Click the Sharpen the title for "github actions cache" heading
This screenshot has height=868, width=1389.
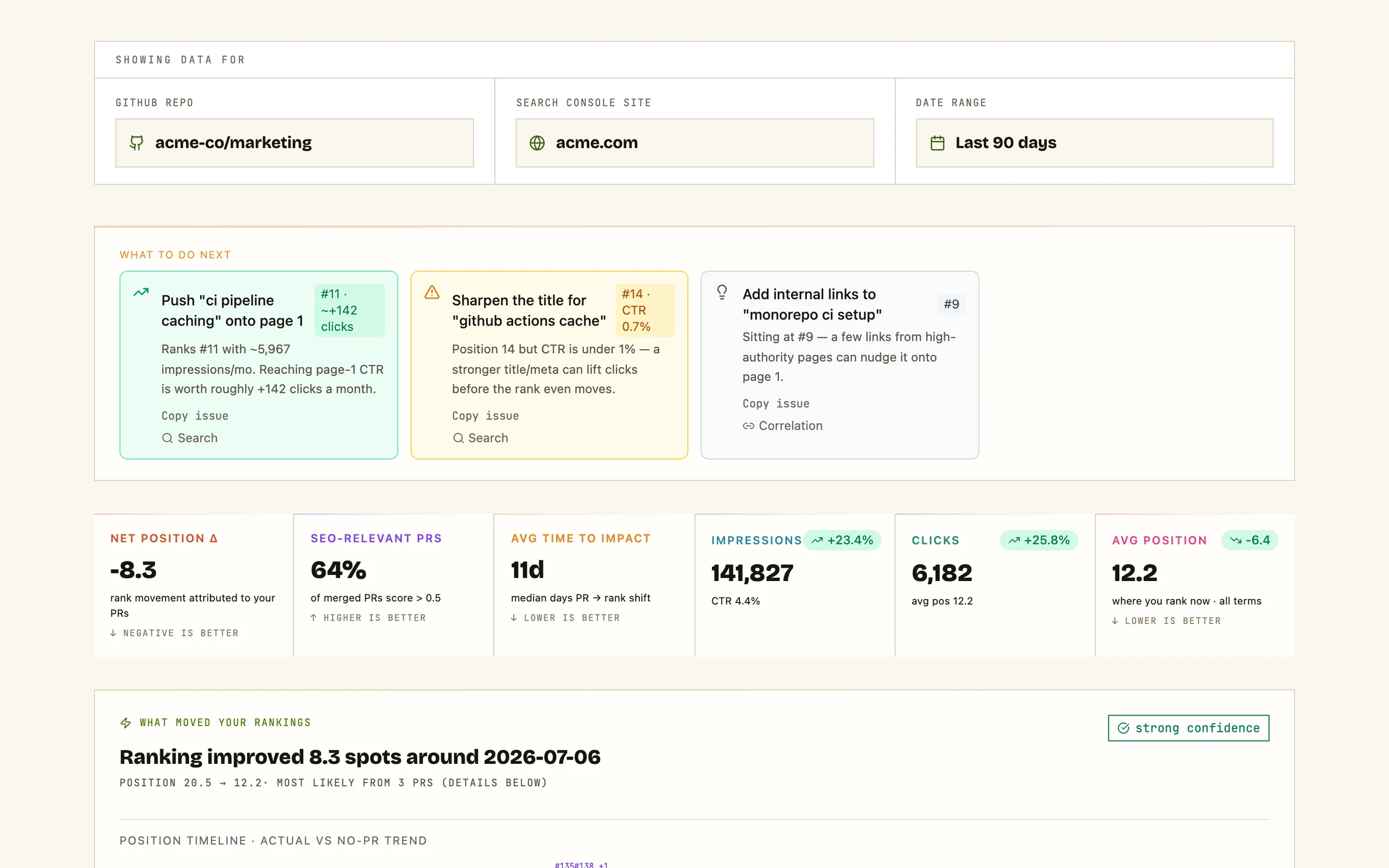click(x=528, y=310)
